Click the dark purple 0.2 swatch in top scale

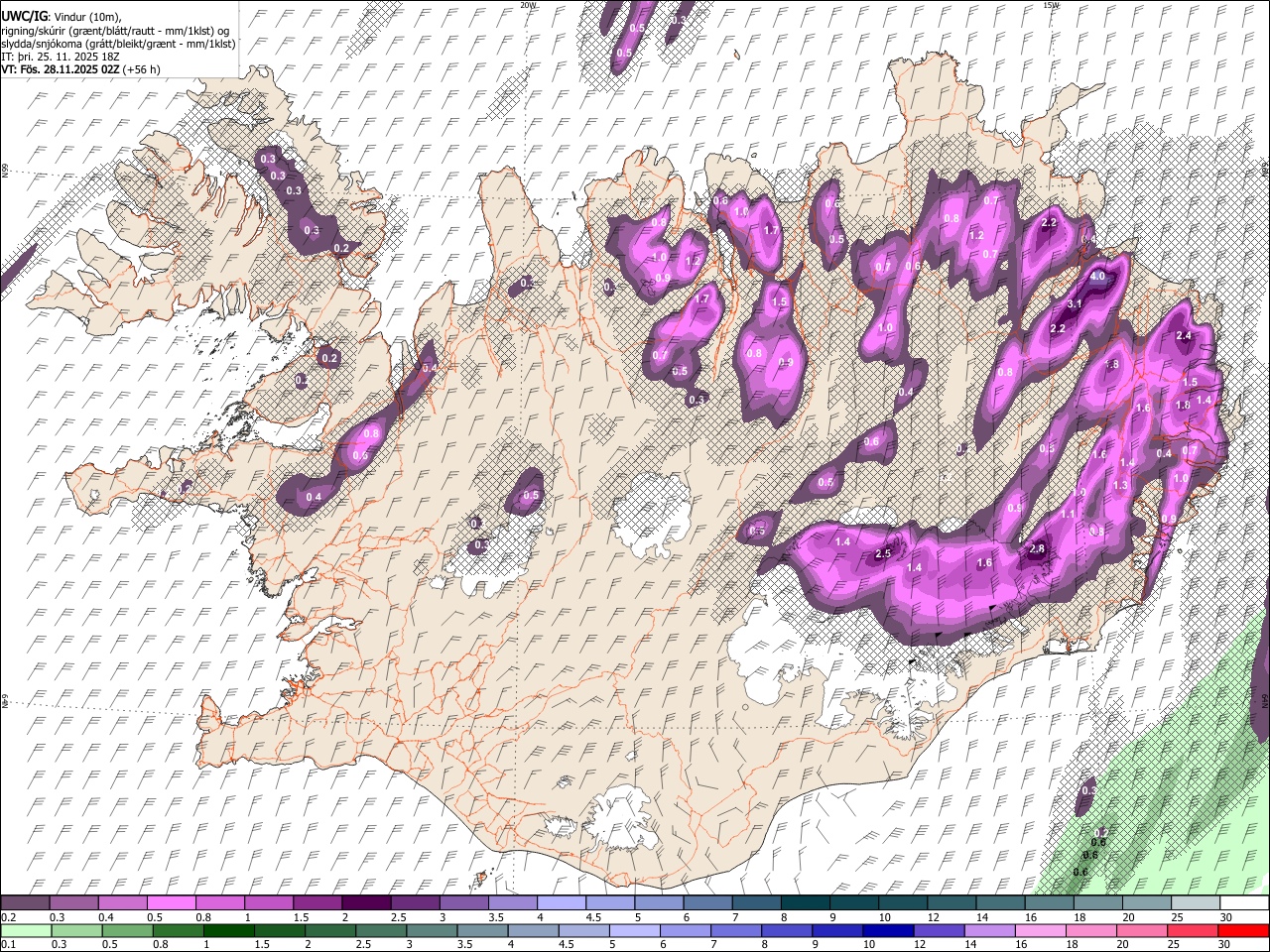[x=25, y=903]
